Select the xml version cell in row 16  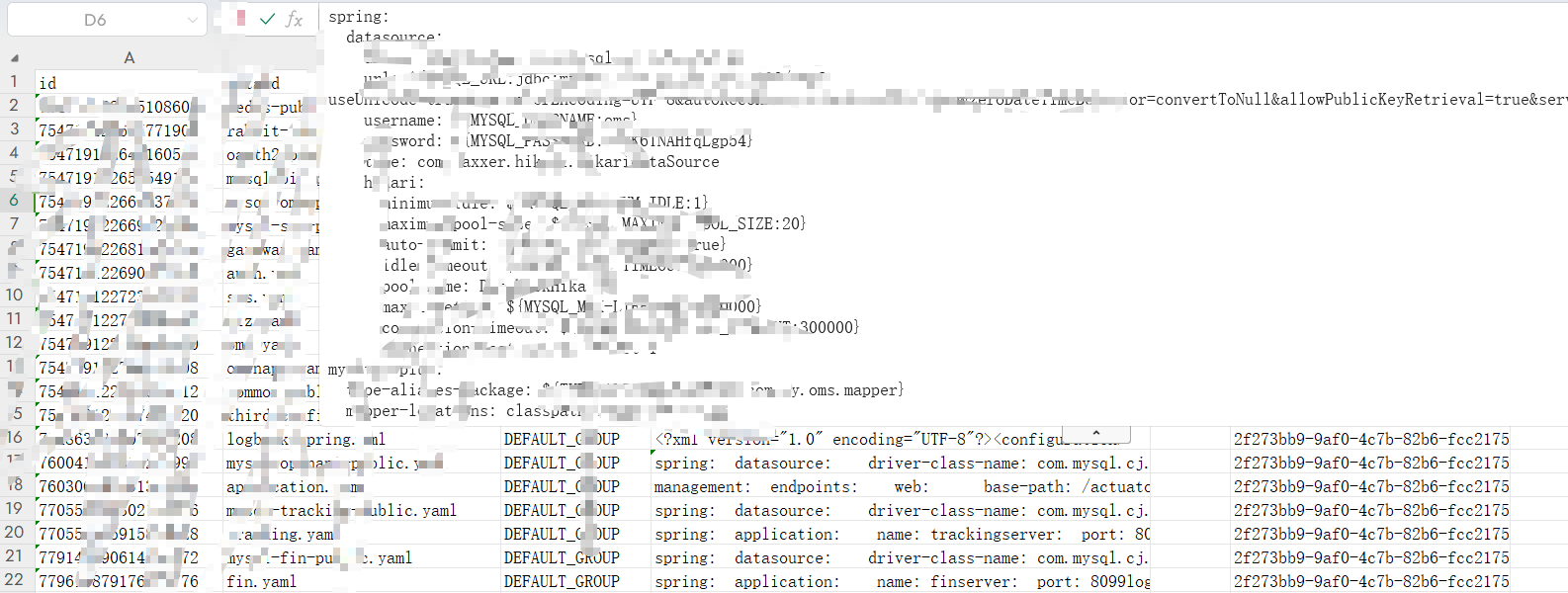coord(901,439)
